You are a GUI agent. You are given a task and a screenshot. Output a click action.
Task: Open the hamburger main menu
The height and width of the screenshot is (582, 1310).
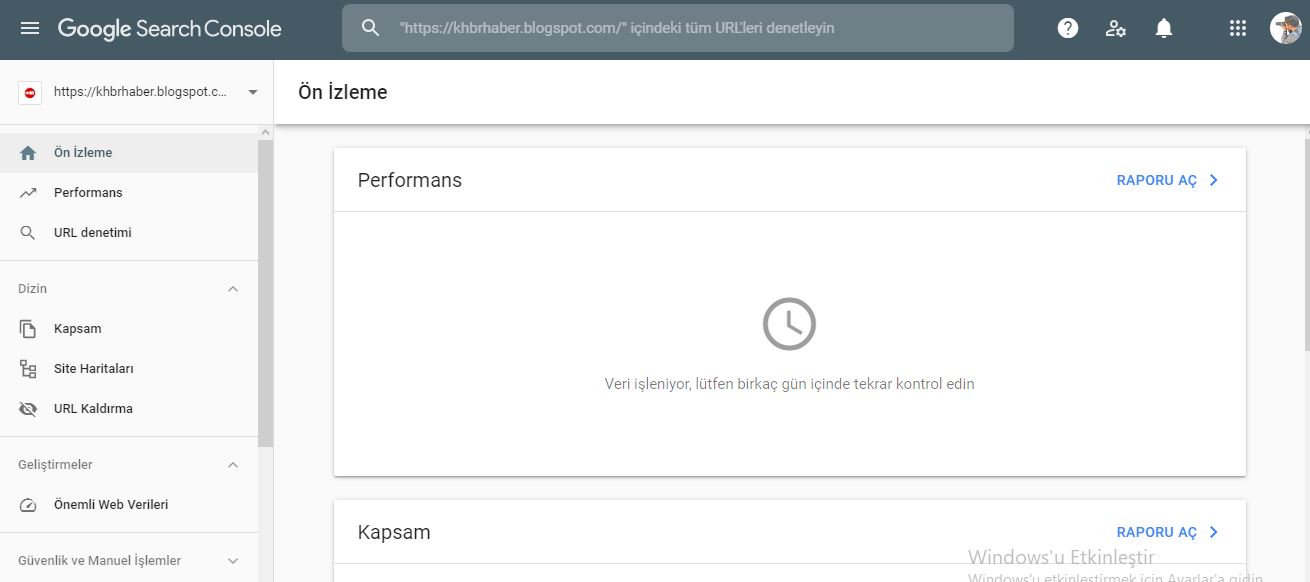(x=30, y=28)
